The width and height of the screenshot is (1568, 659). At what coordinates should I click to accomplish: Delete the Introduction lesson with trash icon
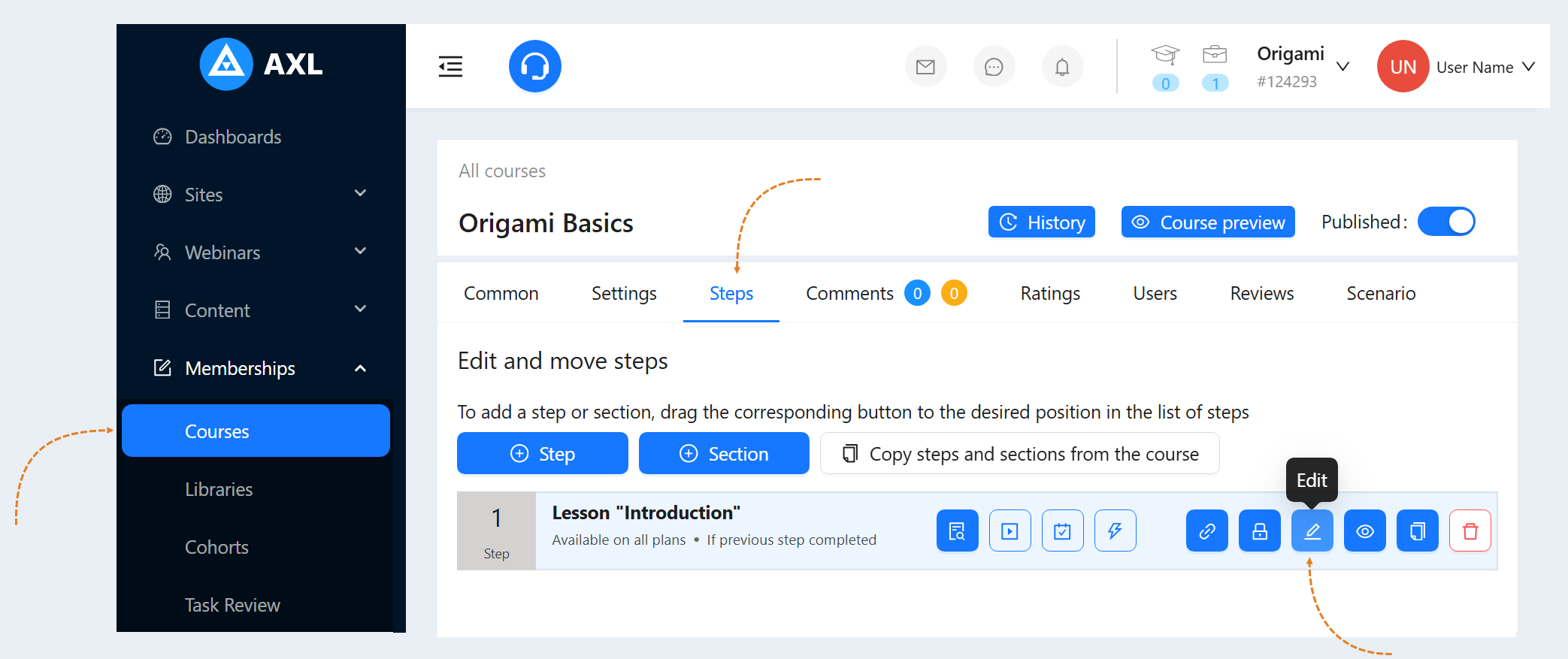[1470, 531]
